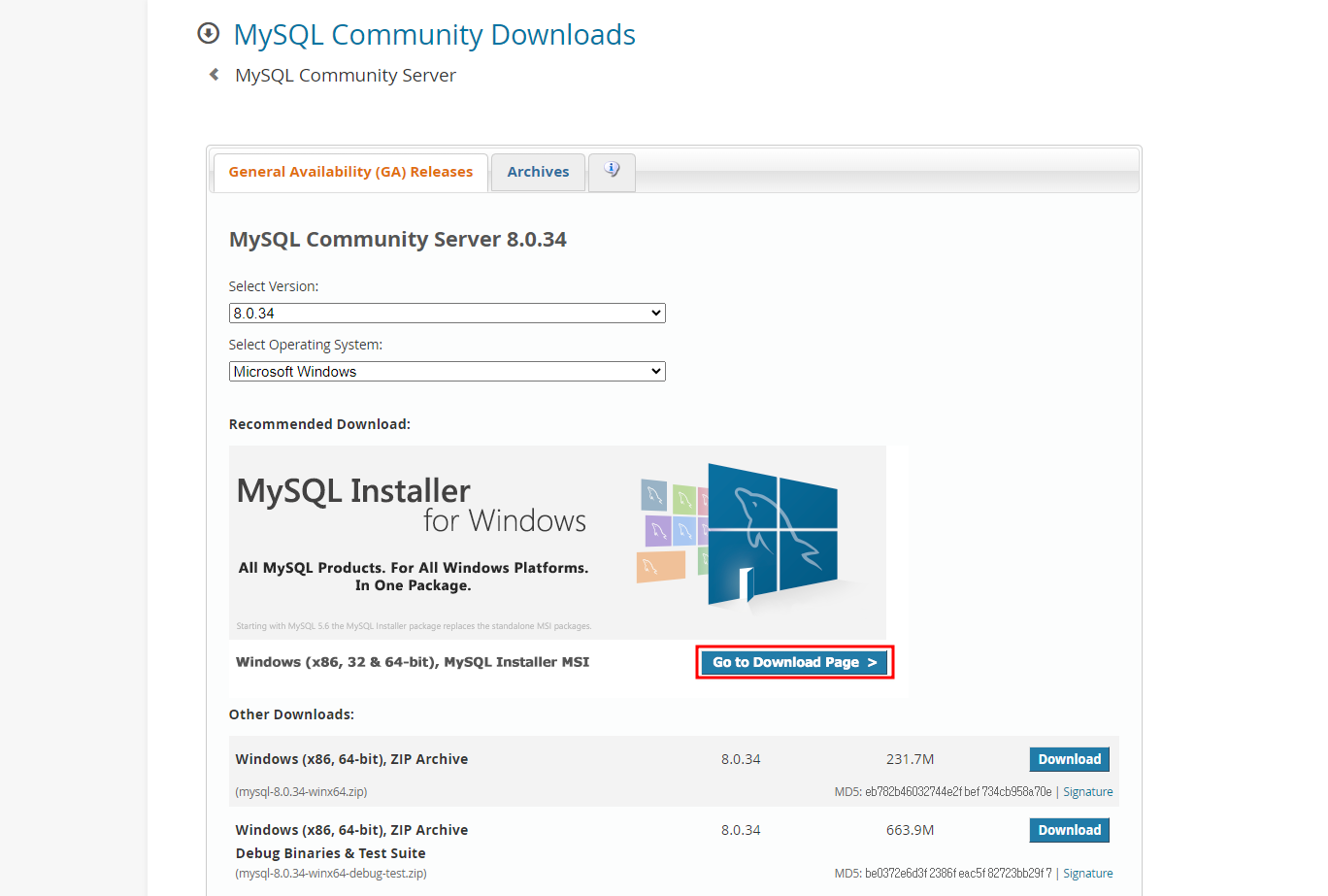The height and width of the screenshot is (896, 1328).
Task: Click the back arrow before MySQL Community Server
Action: [x=214, y=75]
